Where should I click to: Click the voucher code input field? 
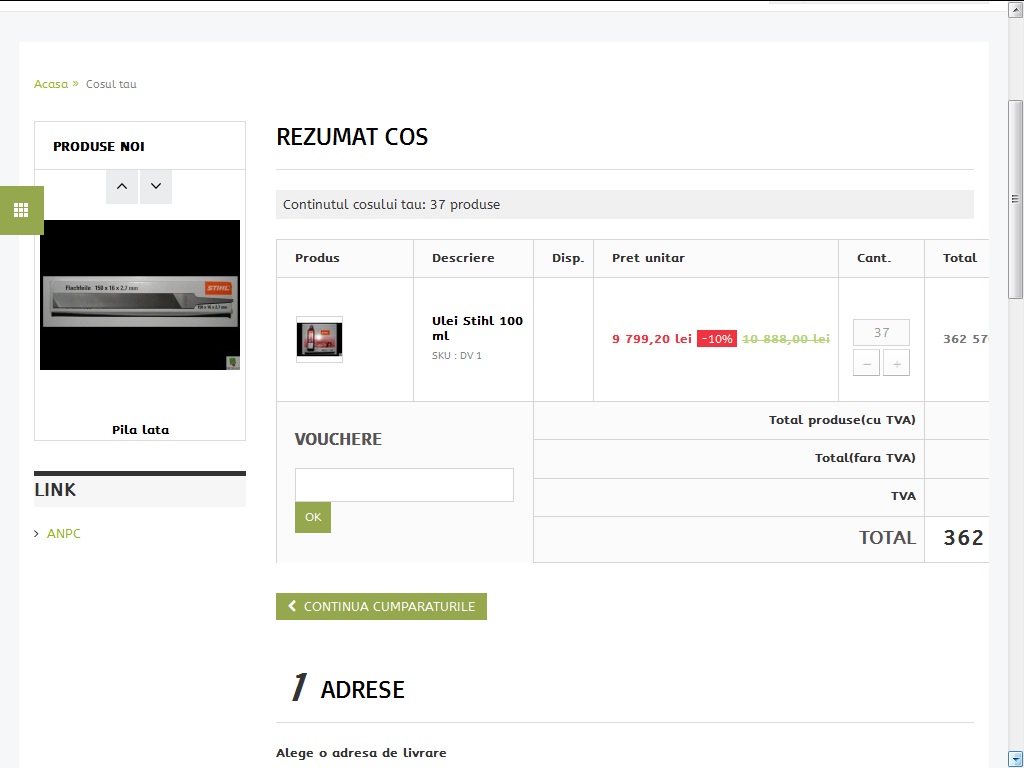(404, 485)
